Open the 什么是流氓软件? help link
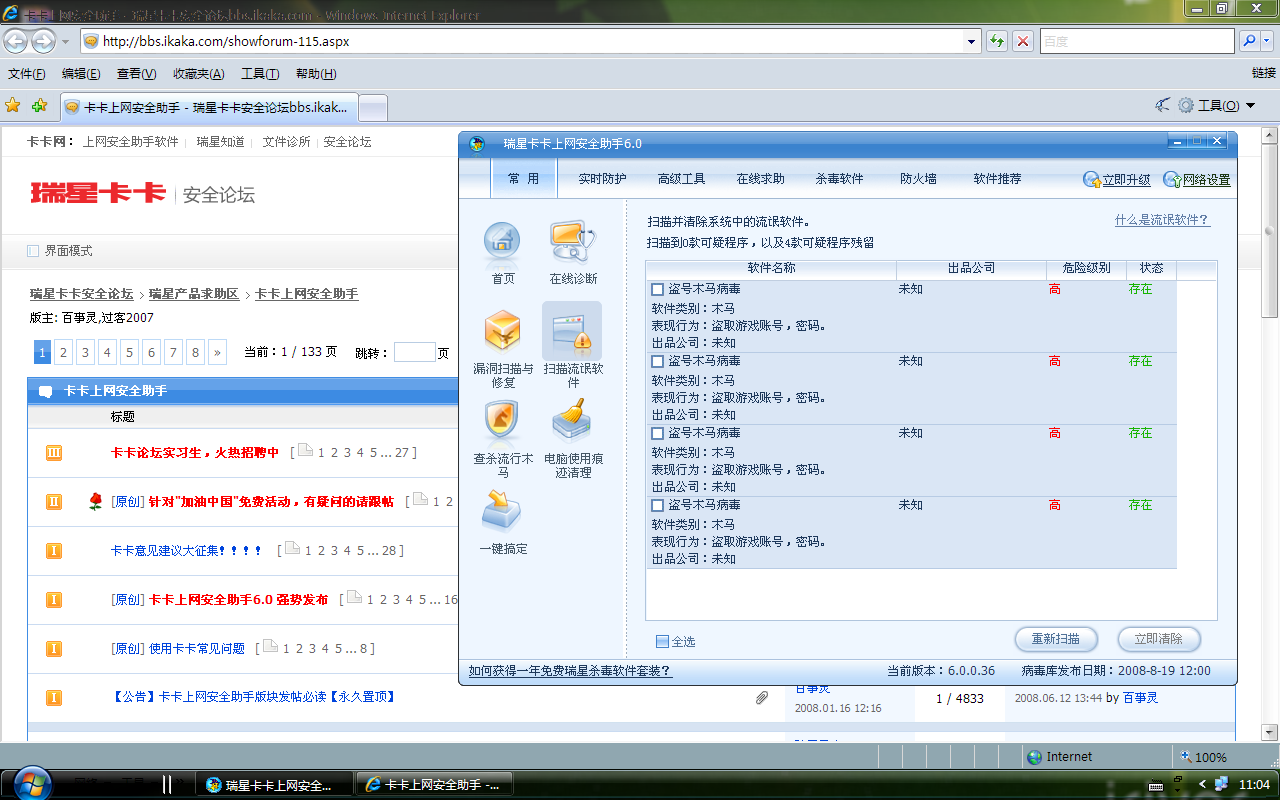The height and width of the screenshot is (800, 1280). pyautogui.click(x=1162, y=220)
